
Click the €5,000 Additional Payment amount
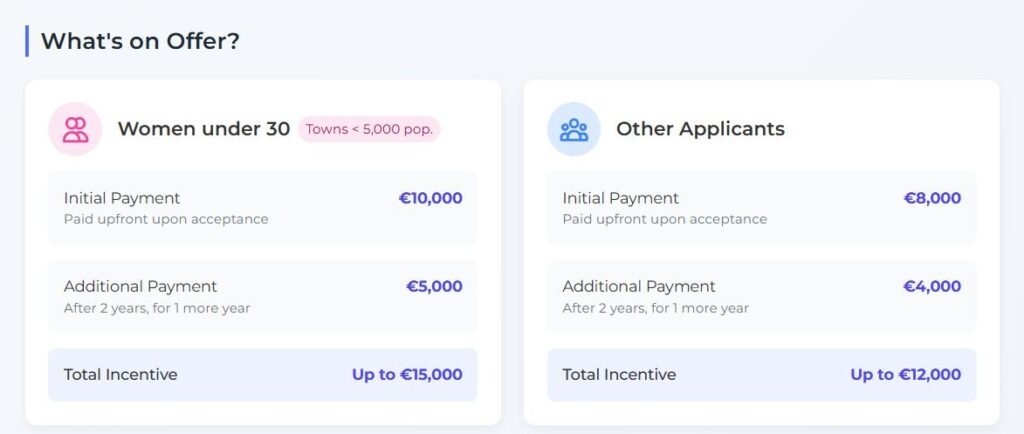pos(434,287)
